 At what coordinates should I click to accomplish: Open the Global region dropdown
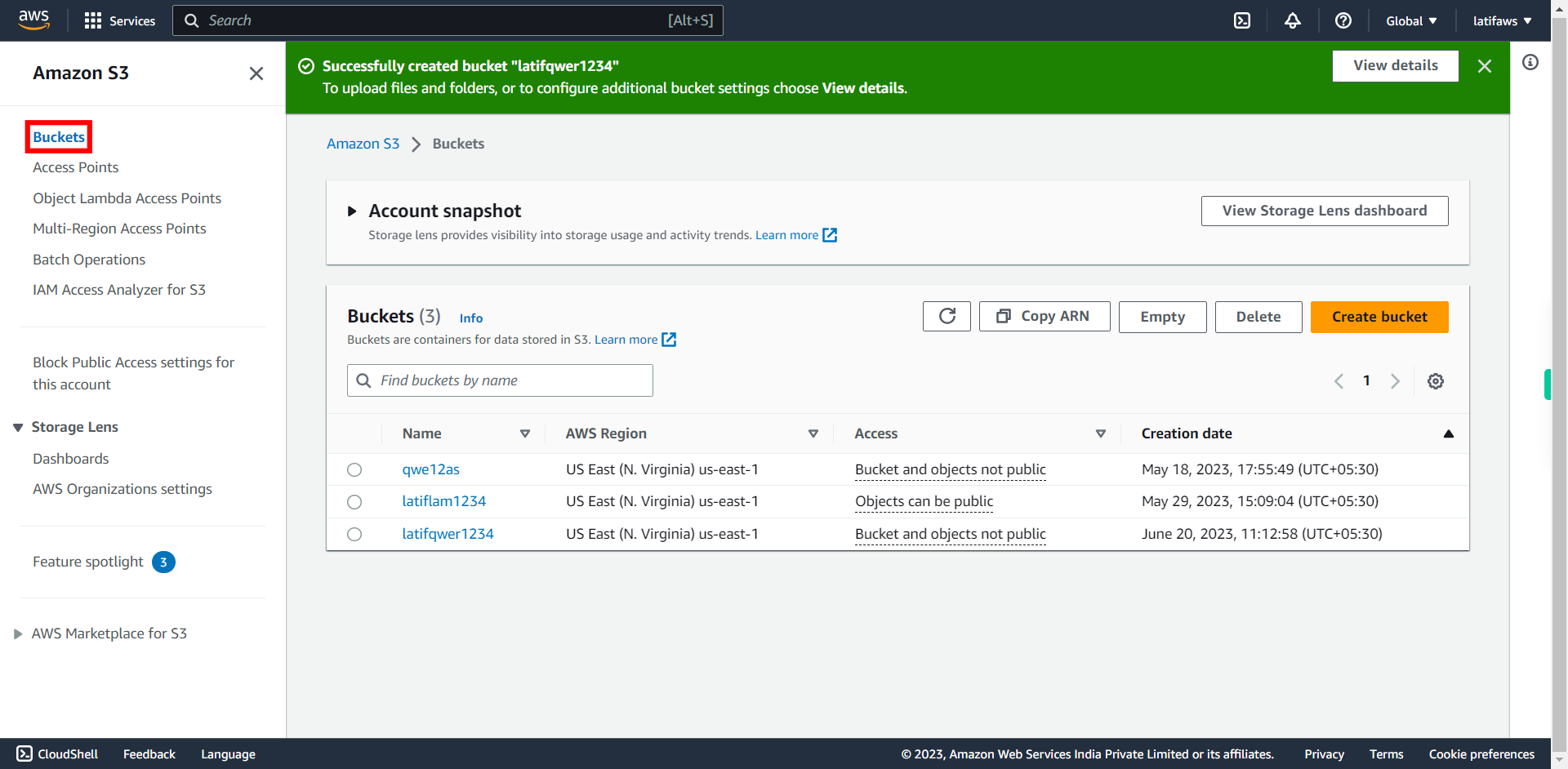(1411, 21)
